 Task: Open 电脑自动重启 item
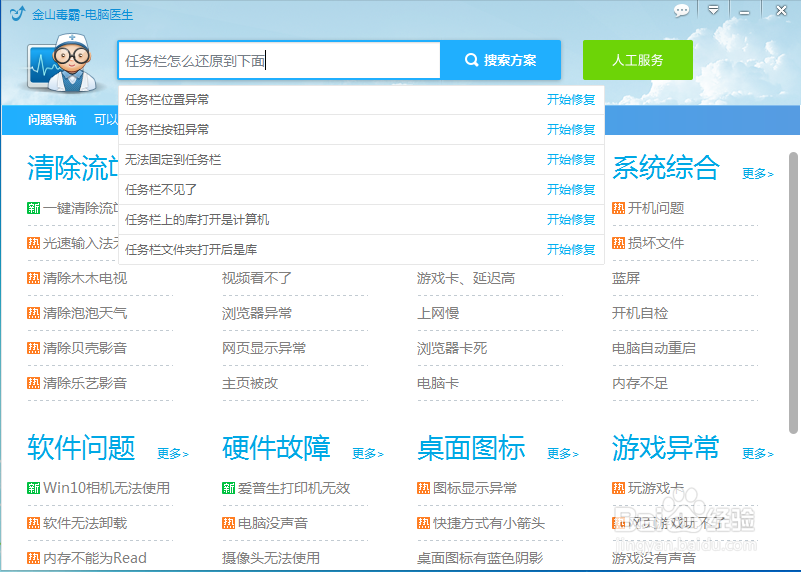[654, 348]
